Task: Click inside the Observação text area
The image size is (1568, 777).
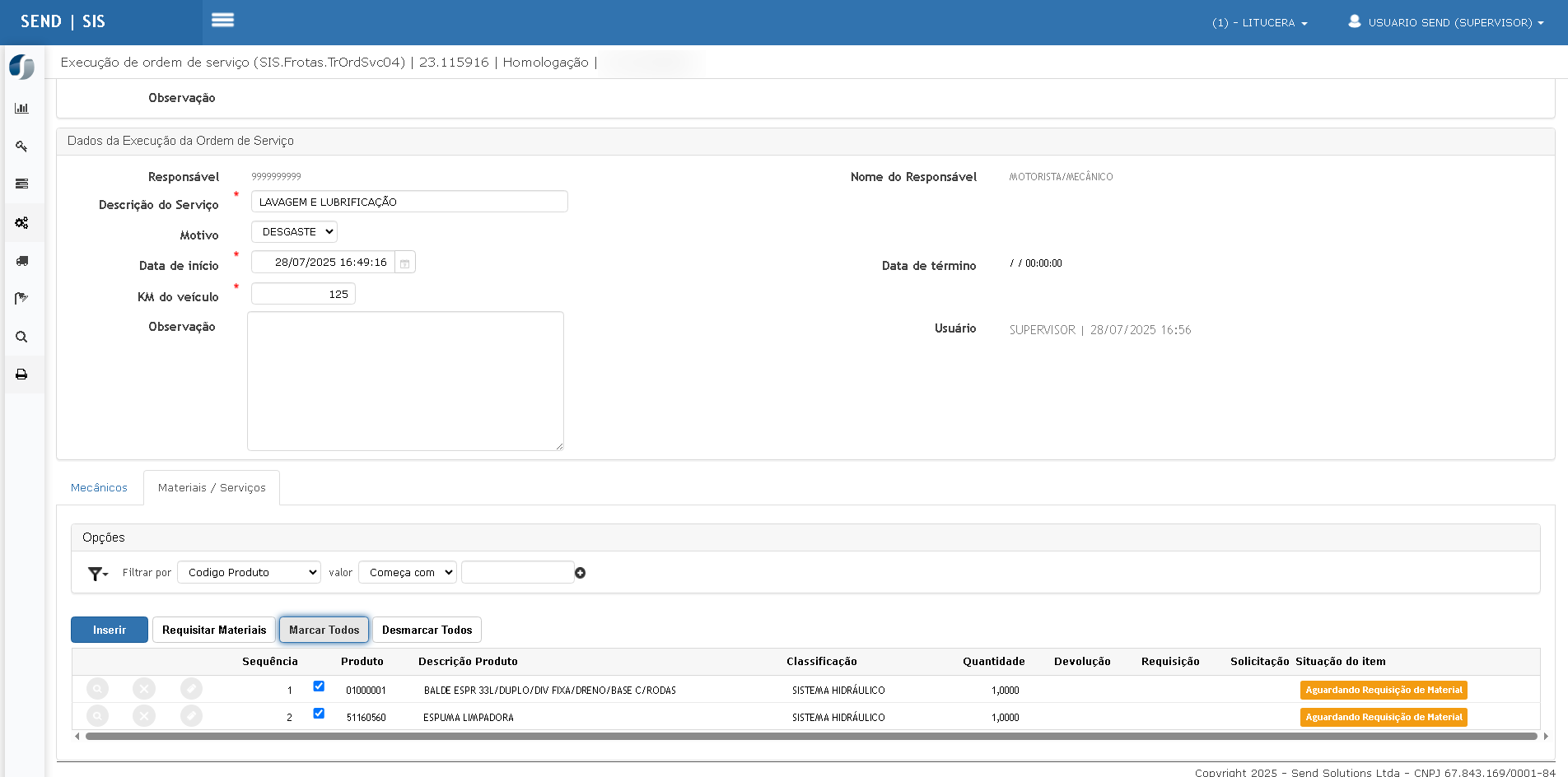Action: [x=405, y=381]
